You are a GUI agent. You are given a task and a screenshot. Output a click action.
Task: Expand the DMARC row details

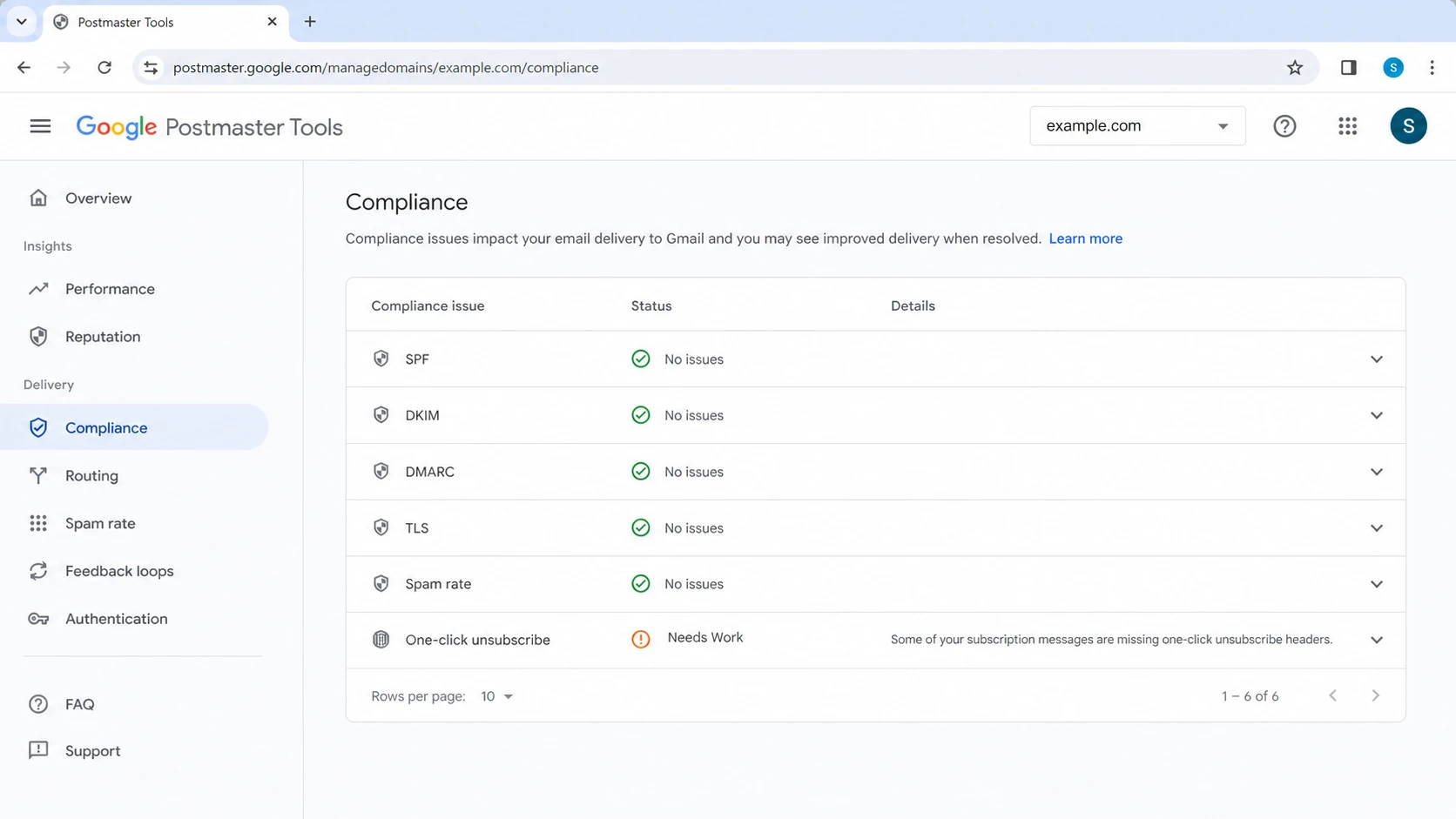[1376, 472]
